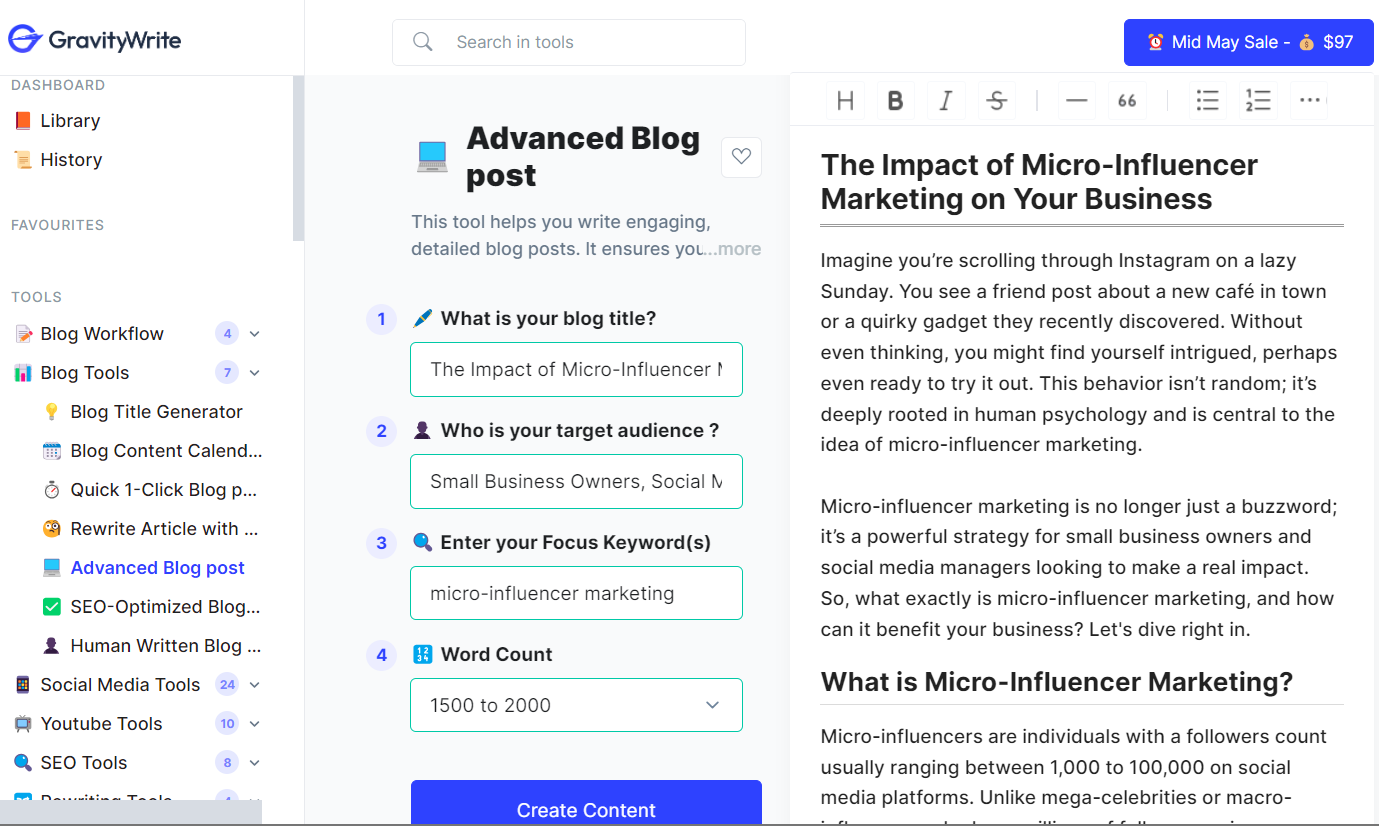Open the Library from the sidebar
This screenshot has height=826, width=1379.
tap(69, 121)
